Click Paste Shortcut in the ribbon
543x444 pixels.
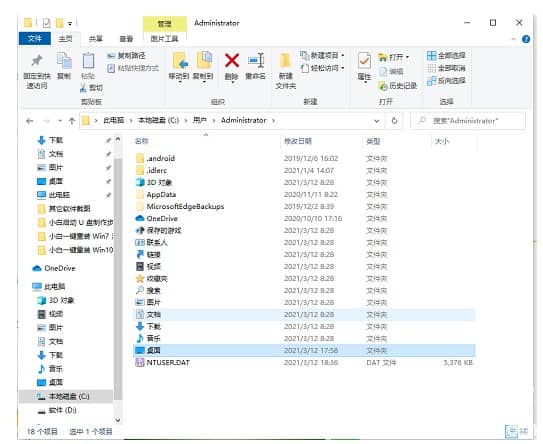pos(133,68)
